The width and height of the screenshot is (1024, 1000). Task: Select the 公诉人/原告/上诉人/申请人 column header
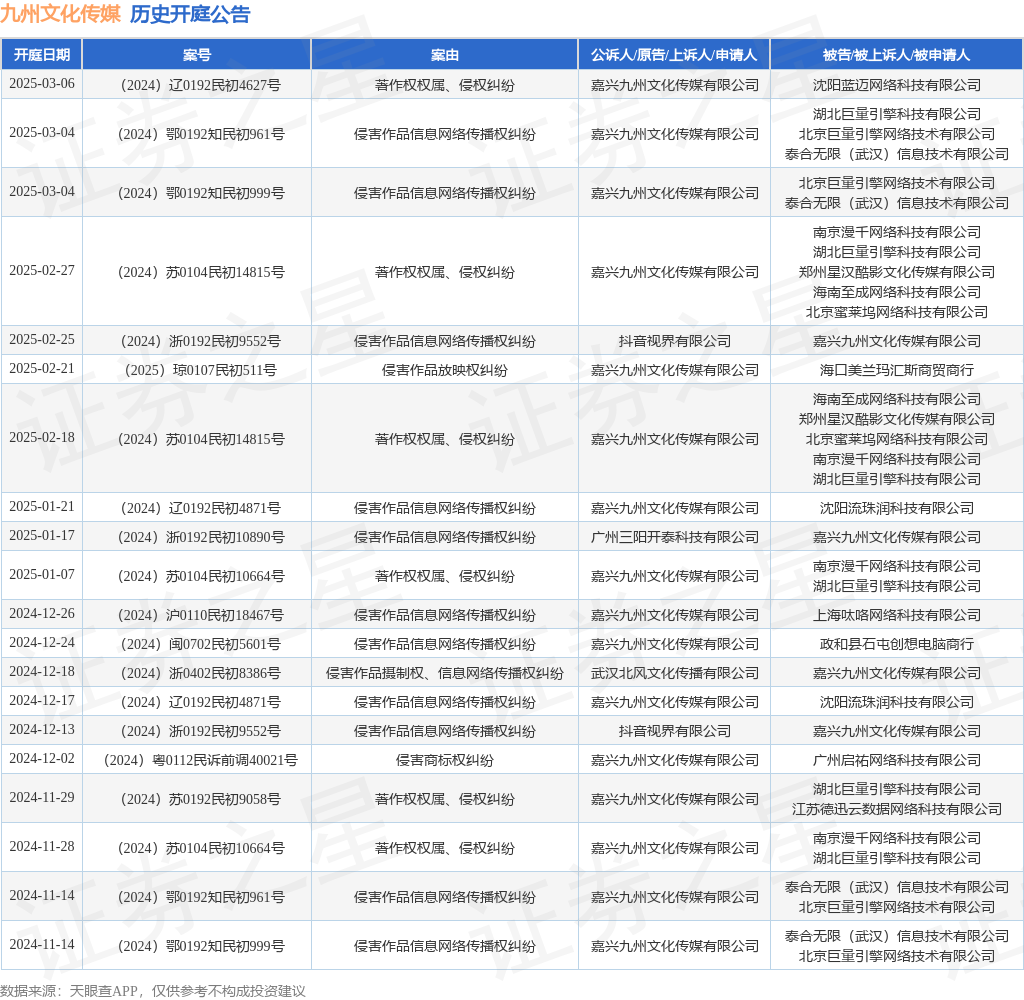pos(674,55)
